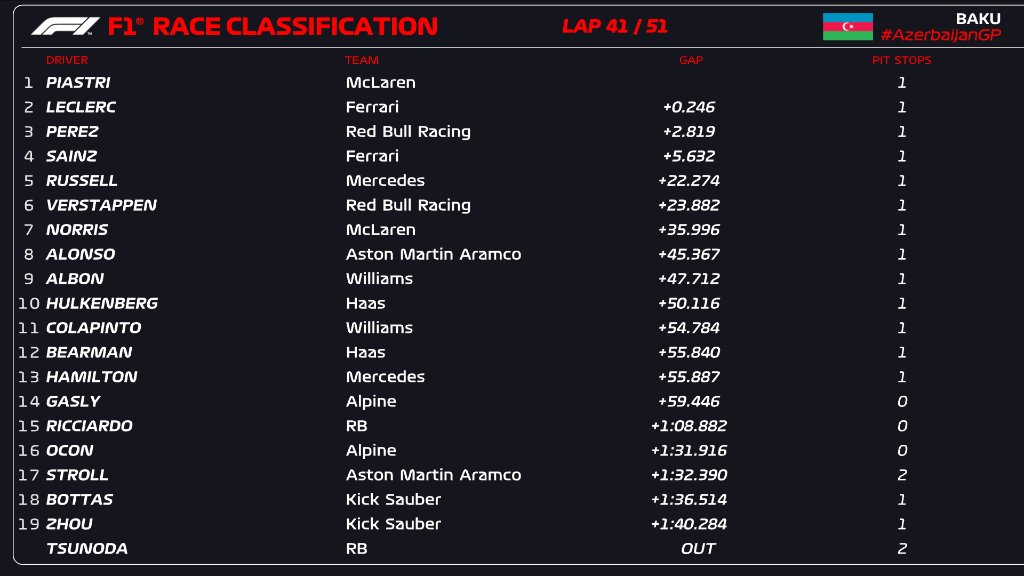The height and width of the screenshot is (576, 1024).
Task: Click STROLL's pit stops count
Action: pos(902,475)
